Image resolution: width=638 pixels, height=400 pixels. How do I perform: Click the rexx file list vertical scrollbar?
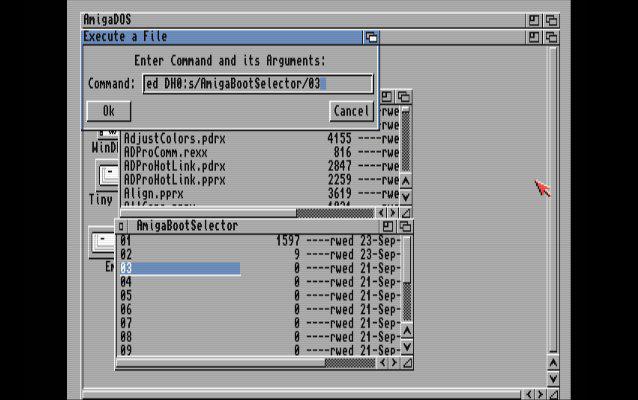coord(406,140)
